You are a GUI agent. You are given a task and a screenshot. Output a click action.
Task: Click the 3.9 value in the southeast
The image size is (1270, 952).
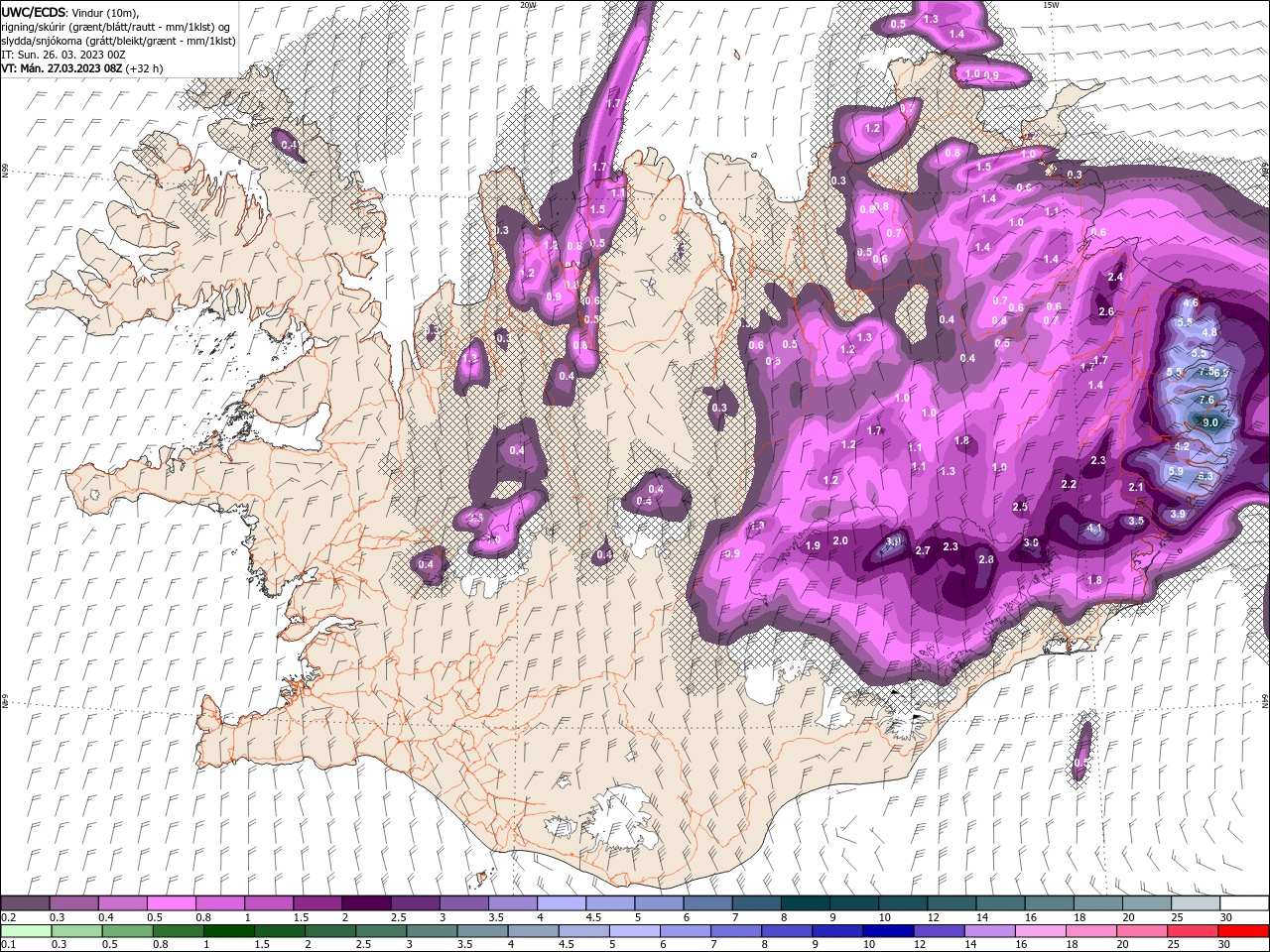(1178, 514)
